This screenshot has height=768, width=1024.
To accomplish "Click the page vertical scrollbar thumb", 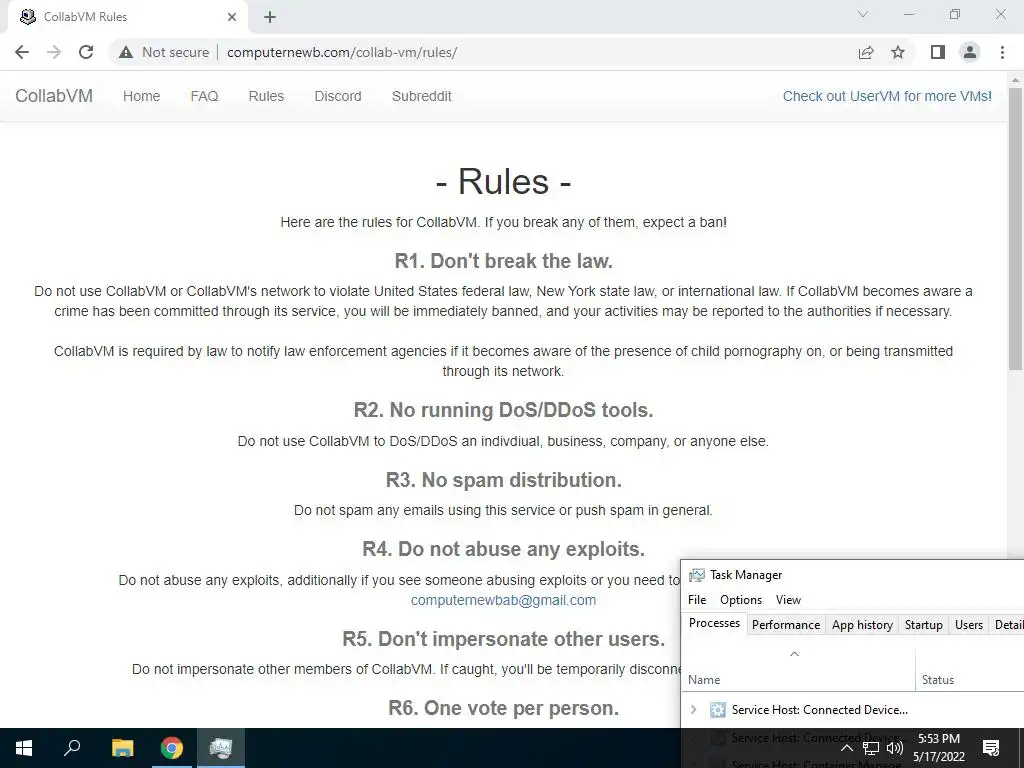I will tap(1015, 229).
